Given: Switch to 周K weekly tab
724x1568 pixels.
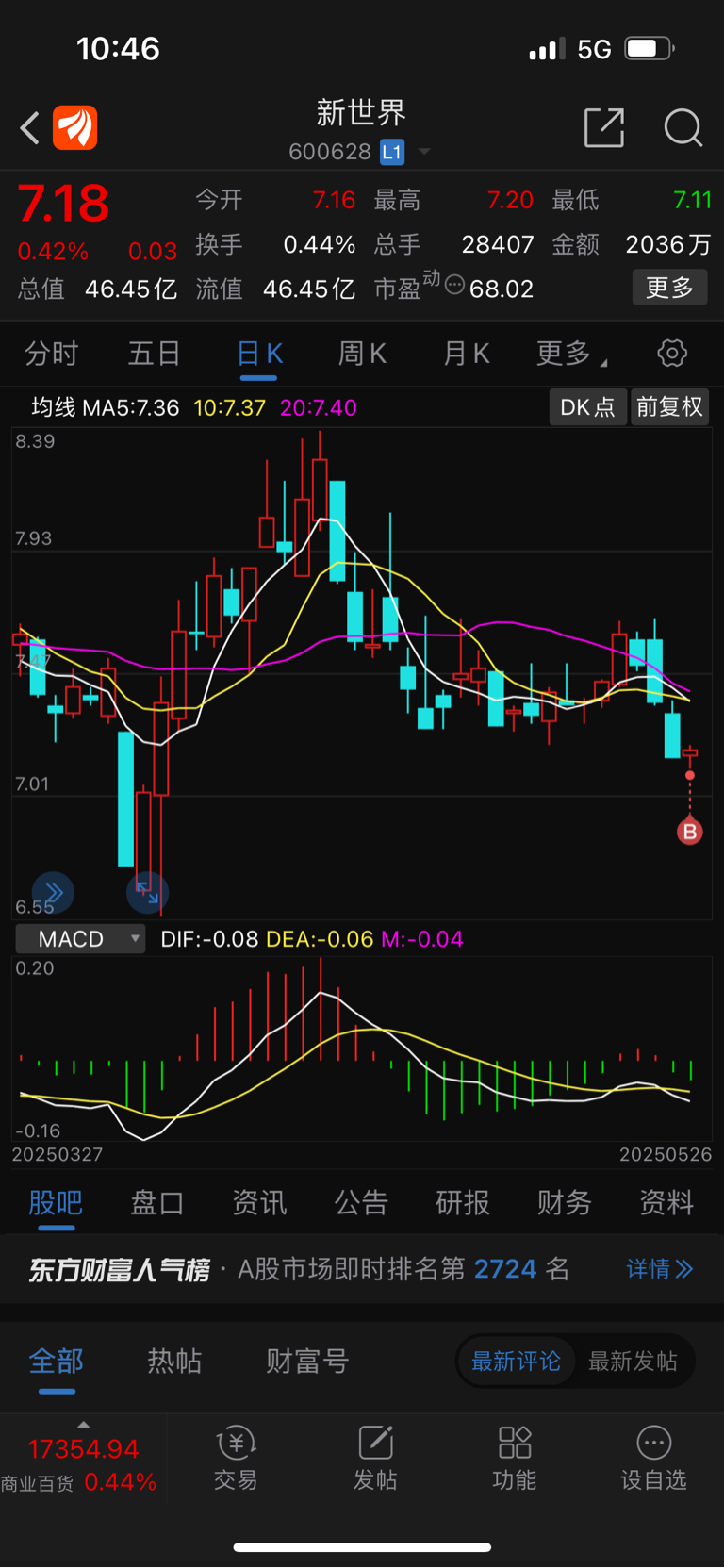Looking at the screenshot, I should pos(363,354).
